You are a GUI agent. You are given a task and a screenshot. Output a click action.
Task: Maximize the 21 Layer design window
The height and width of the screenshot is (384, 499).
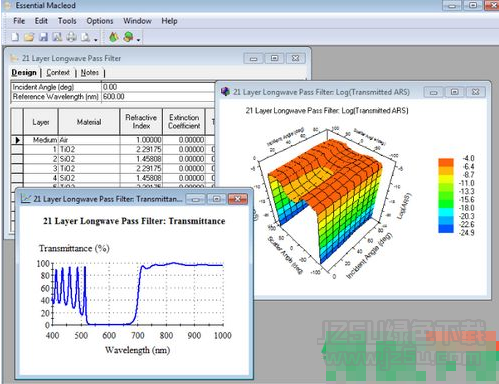point(275,58)
